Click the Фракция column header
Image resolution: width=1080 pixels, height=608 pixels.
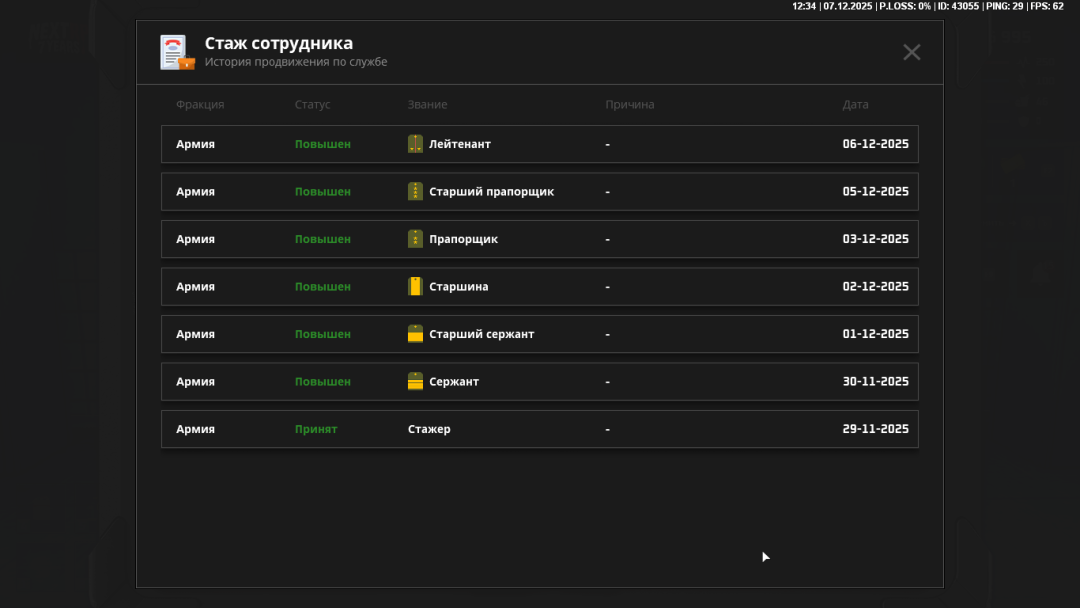(x=200, y=105)
